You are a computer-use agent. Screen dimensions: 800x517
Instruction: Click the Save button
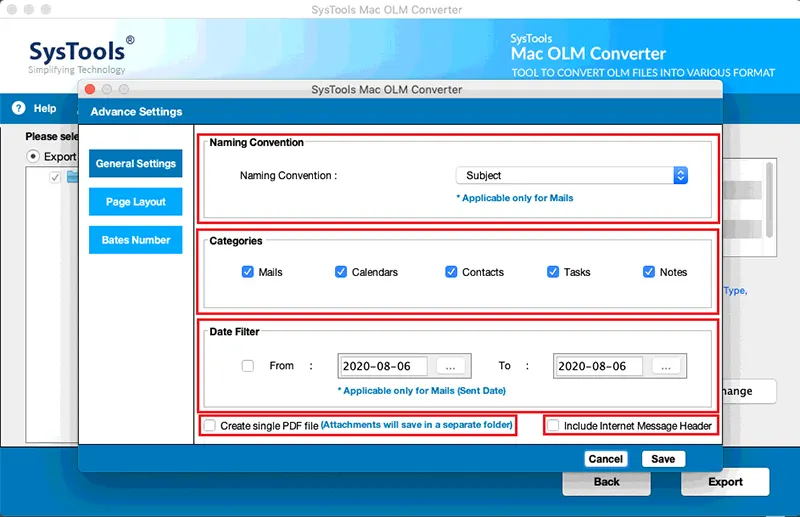pyautogui.click(x=663, y=459)
